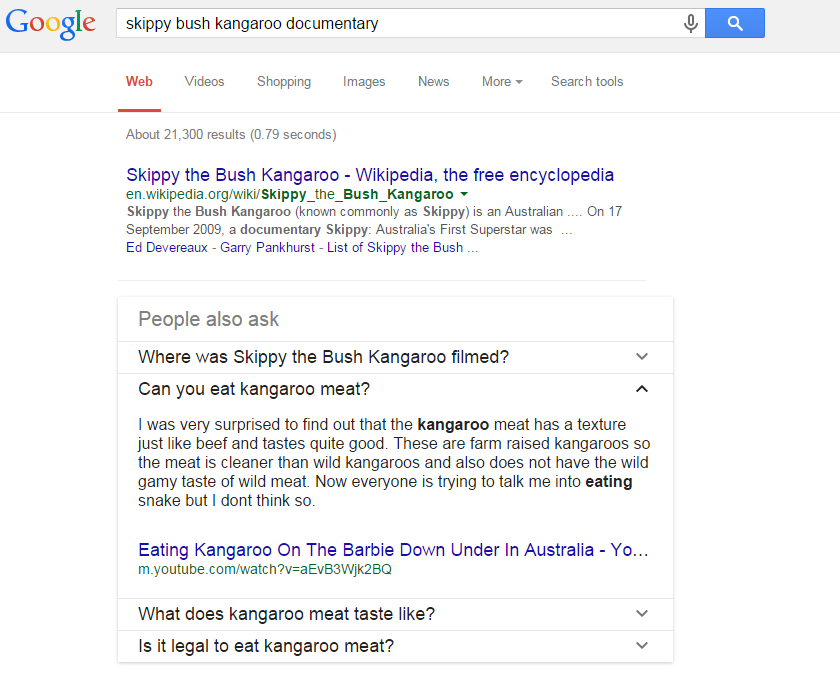The image size is (840, 673).
Task: Click the Google logo
Action: 51,24
